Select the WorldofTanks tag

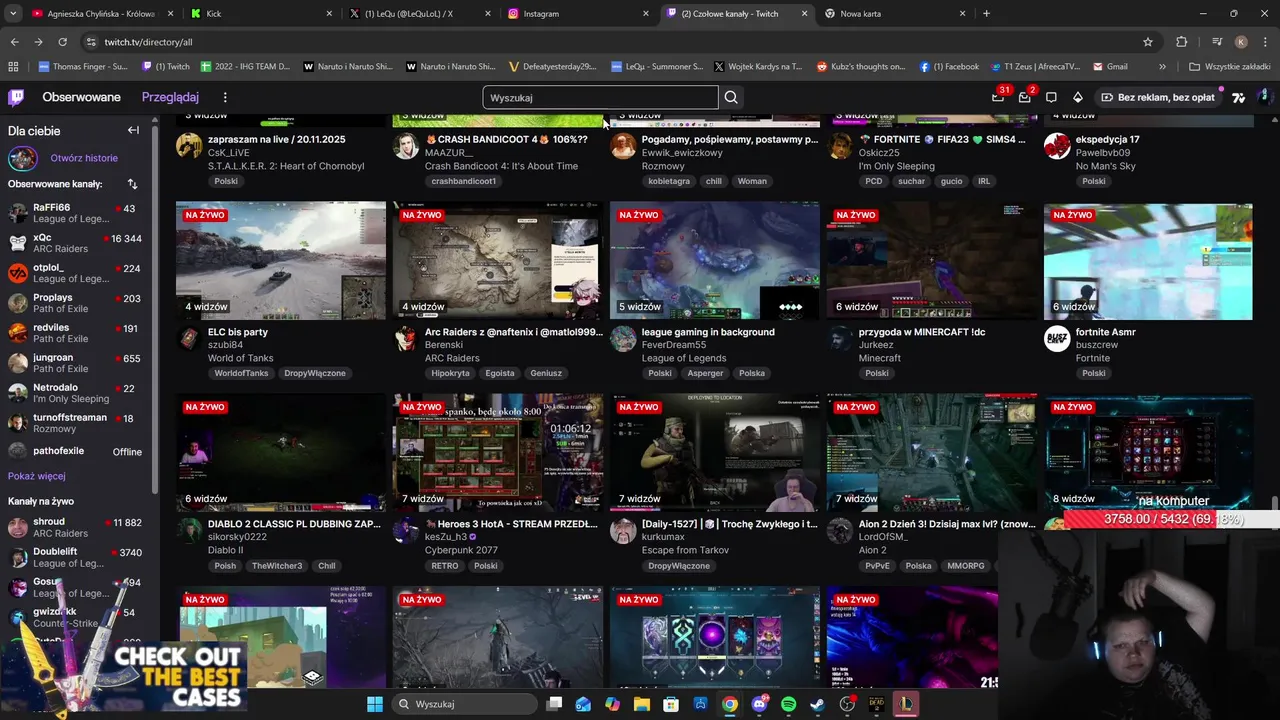[x=241, y=373]
